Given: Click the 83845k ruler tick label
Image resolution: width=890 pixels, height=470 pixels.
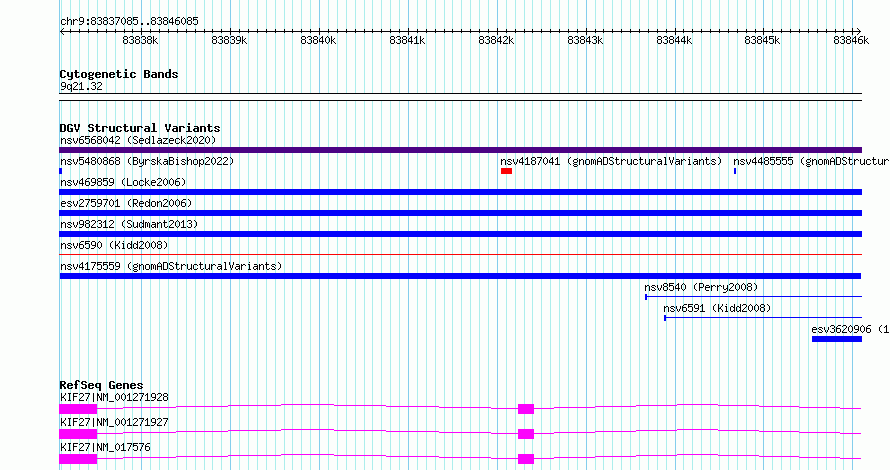Looking at the screenshot, I should pos(762,40).
